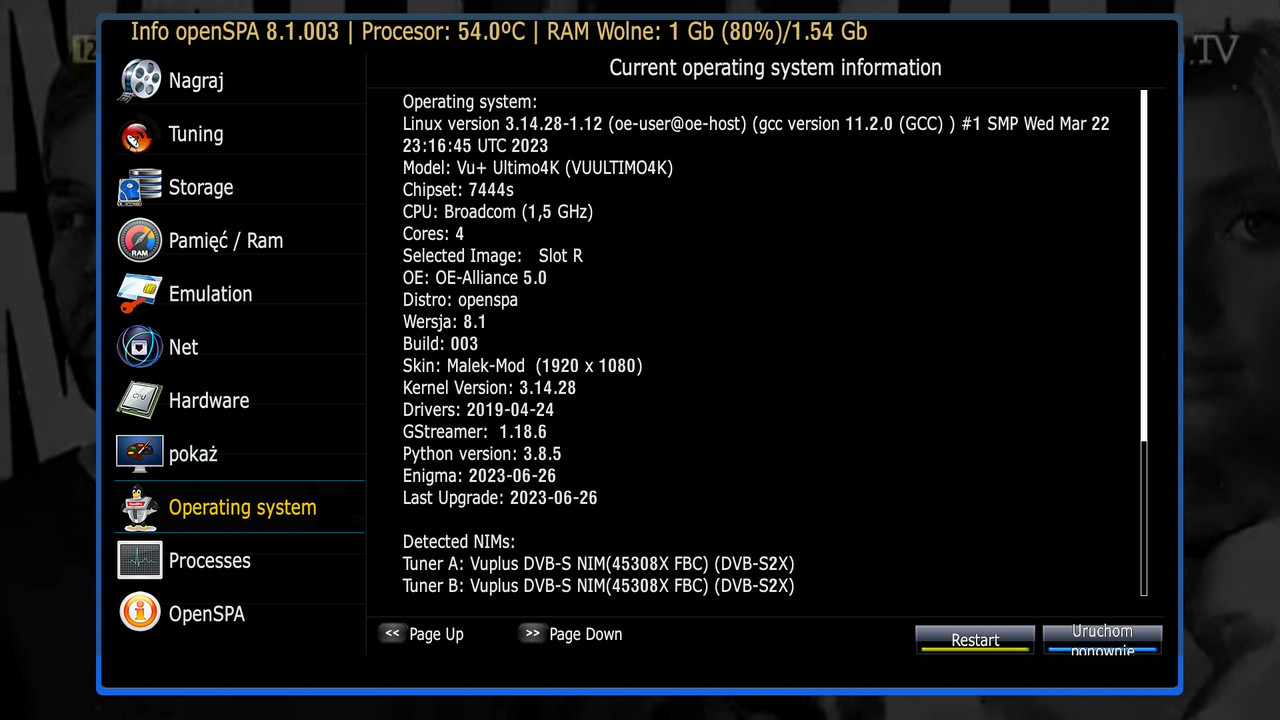Click the Kernel Version: 3.14.28 line
Viewport: 1280px width, 720px height.
[489, 387]
